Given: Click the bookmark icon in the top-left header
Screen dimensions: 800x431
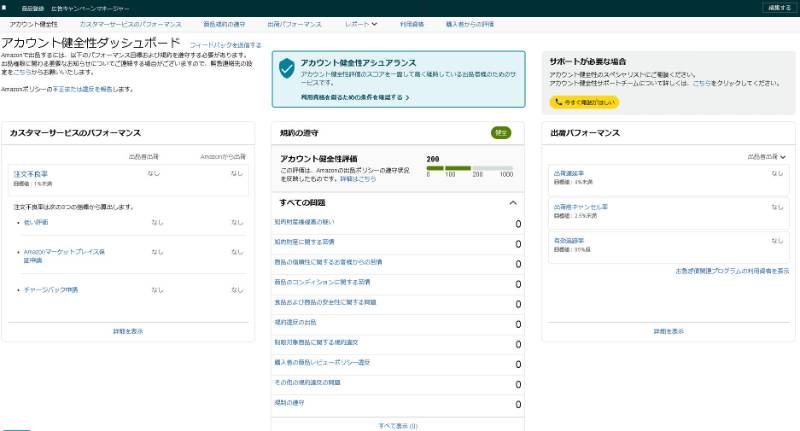Looking at the screenshot, I should pos(4,8).
